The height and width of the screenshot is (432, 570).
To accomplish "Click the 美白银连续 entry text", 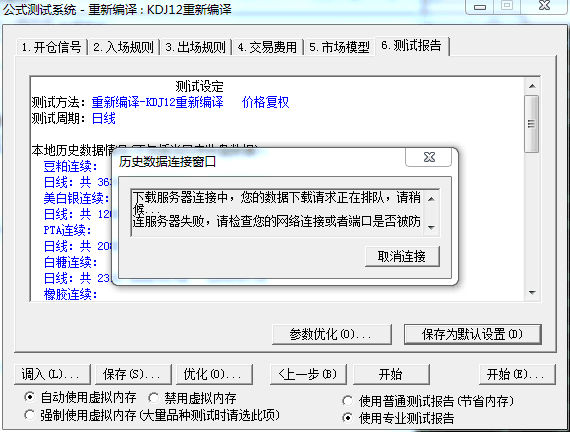I will (76, 198).
